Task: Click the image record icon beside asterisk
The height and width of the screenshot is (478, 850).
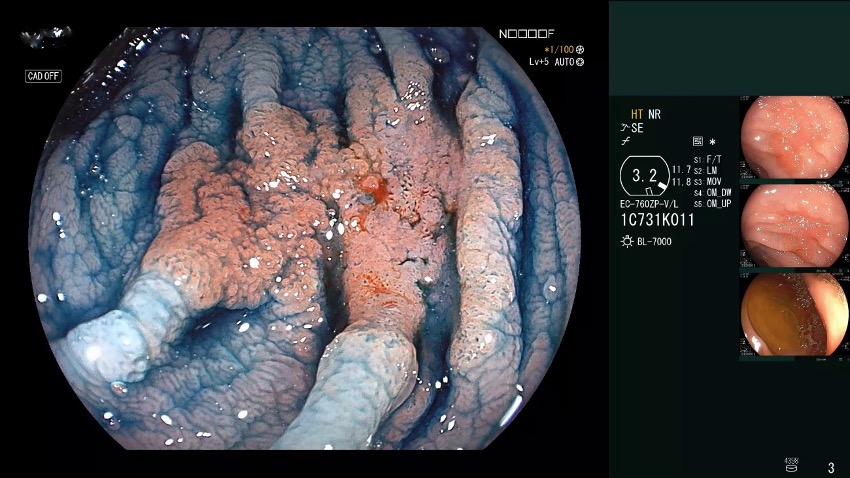Action: tap(697, 142)
